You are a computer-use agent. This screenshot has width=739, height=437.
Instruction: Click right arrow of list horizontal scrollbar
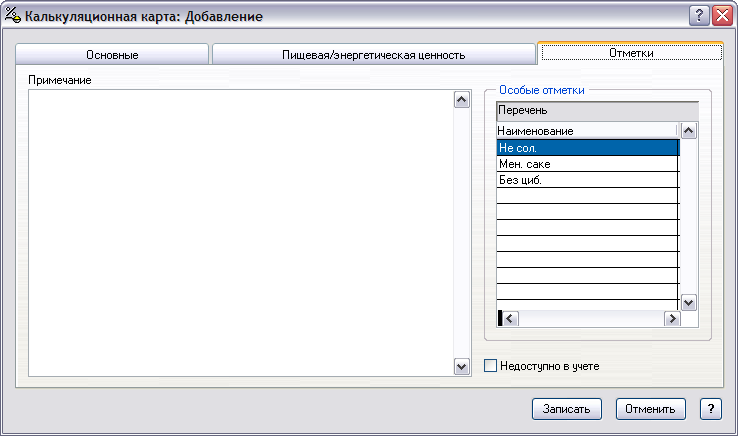tap(672, 319)
